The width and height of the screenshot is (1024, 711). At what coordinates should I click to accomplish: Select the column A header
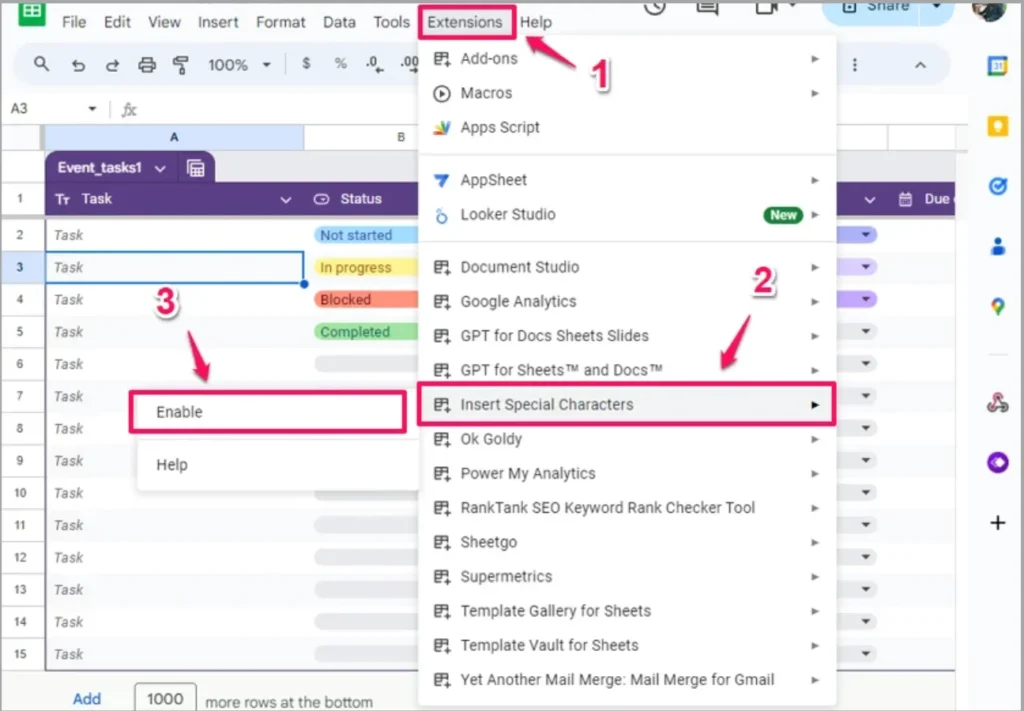pos(174,137)
